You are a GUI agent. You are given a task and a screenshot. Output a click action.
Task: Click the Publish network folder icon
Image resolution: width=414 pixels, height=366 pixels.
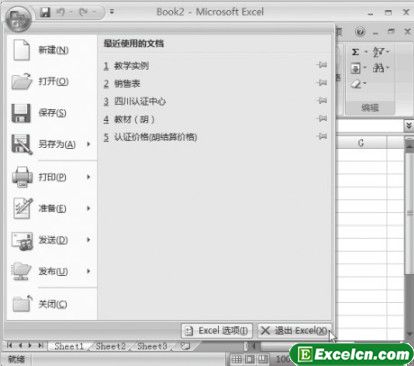[21, 271]
